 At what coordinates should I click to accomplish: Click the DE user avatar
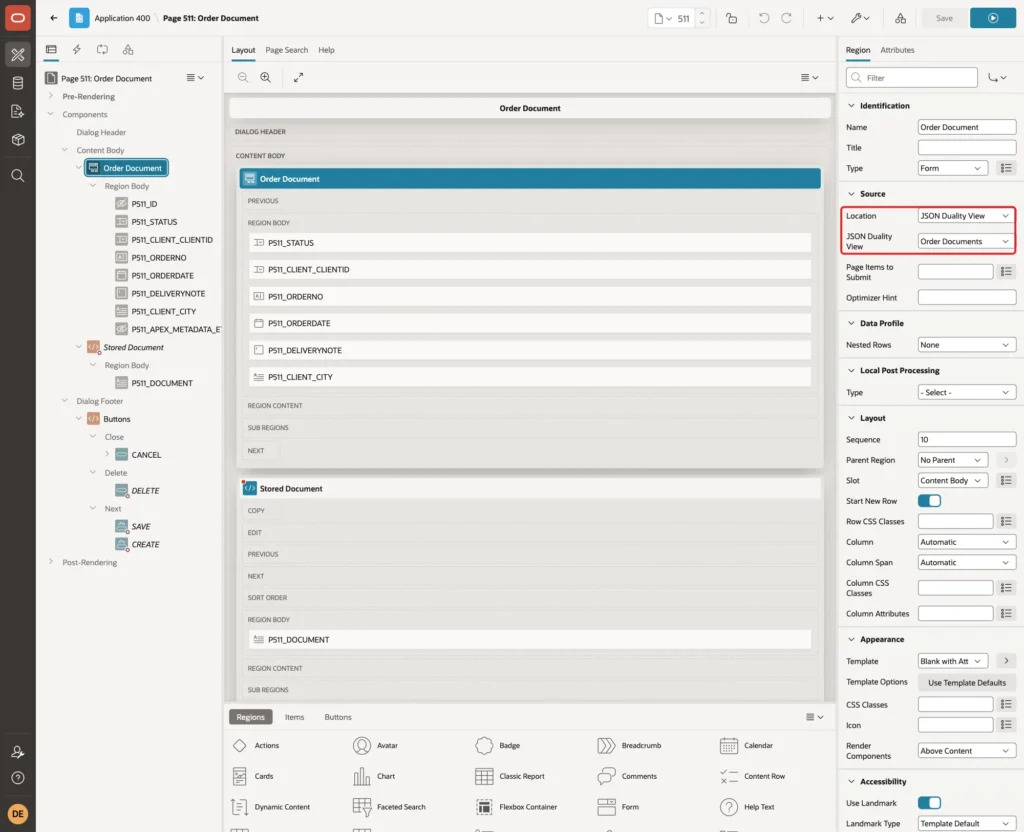(18, 814)
